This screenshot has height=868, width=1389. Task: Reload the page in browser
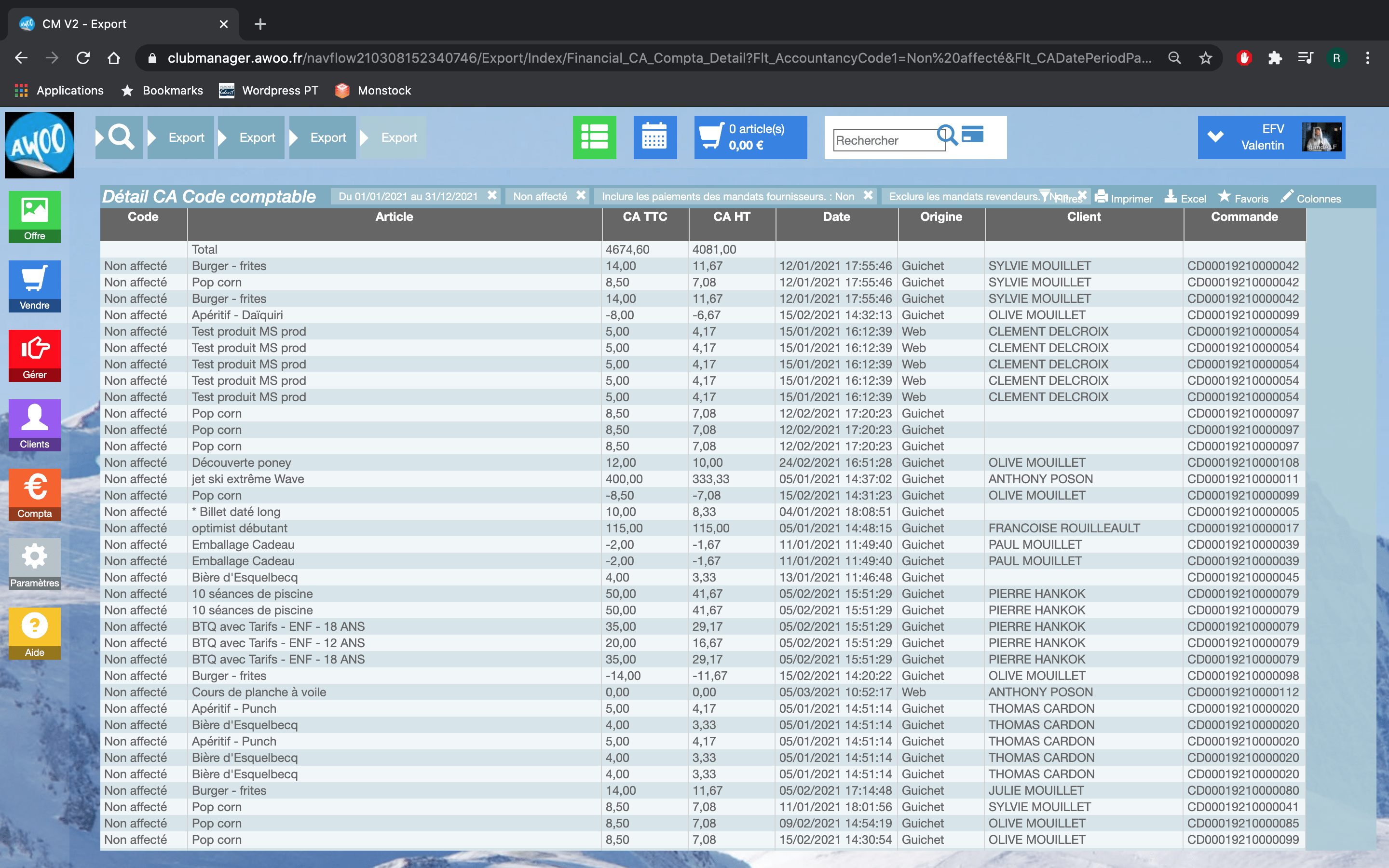[83, 58]
